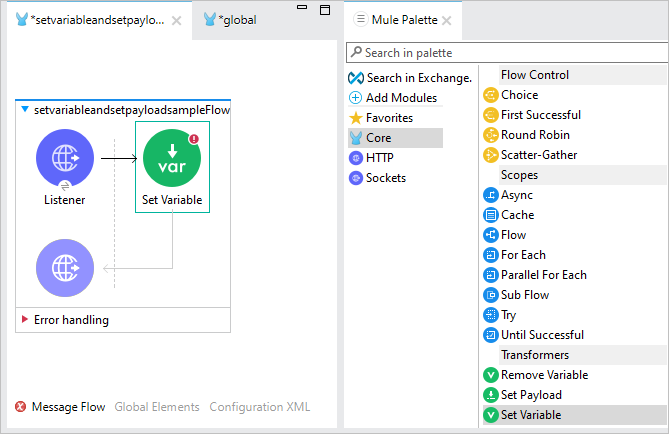The width and height of the screenshot is (669, 434).
Task: Click the red error icon beside Message Flow
Action: 20,407
